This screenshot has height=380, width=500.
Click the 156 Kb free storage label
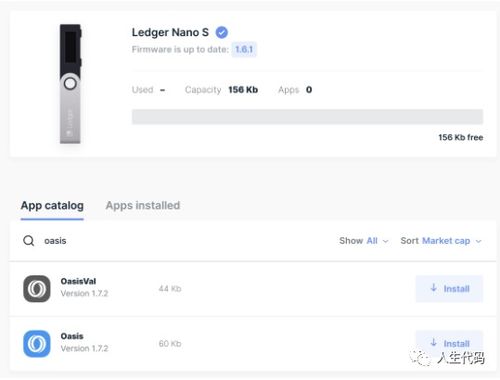[x=461, y=137]
